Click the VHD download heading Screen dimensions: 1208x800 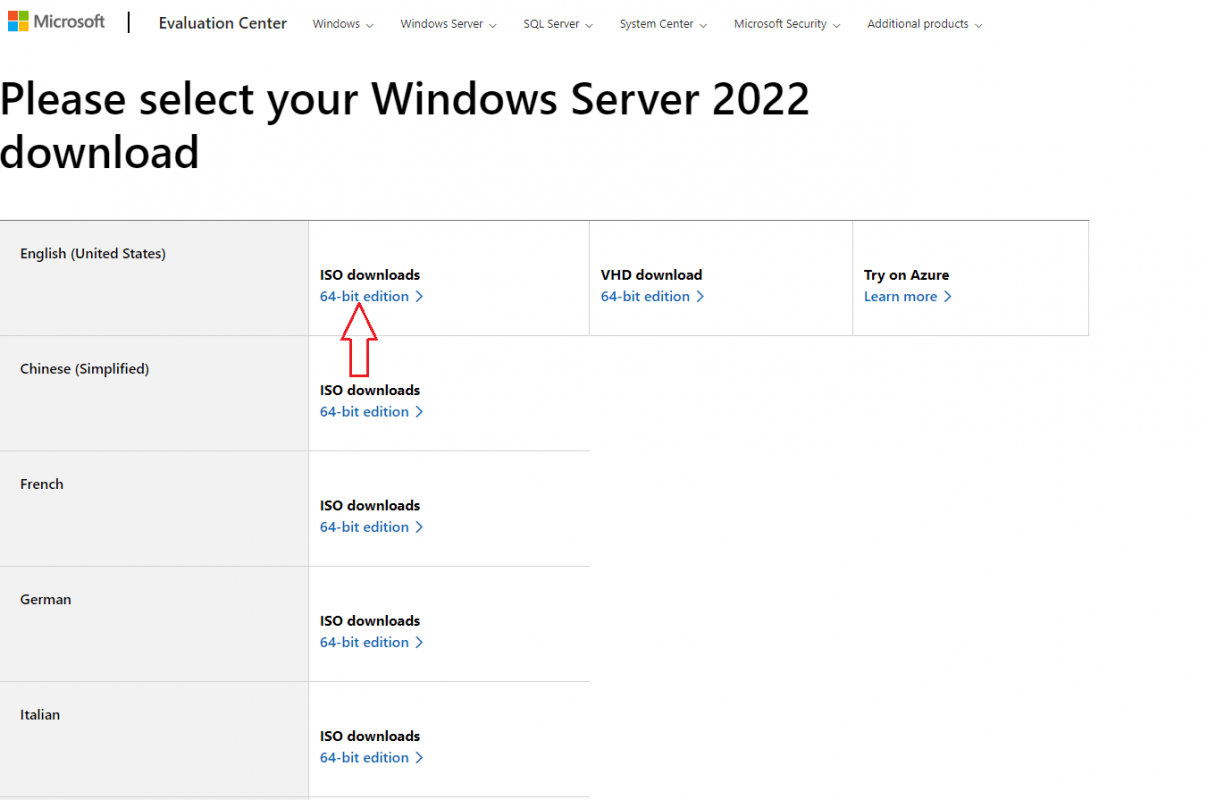click(652, 275)
